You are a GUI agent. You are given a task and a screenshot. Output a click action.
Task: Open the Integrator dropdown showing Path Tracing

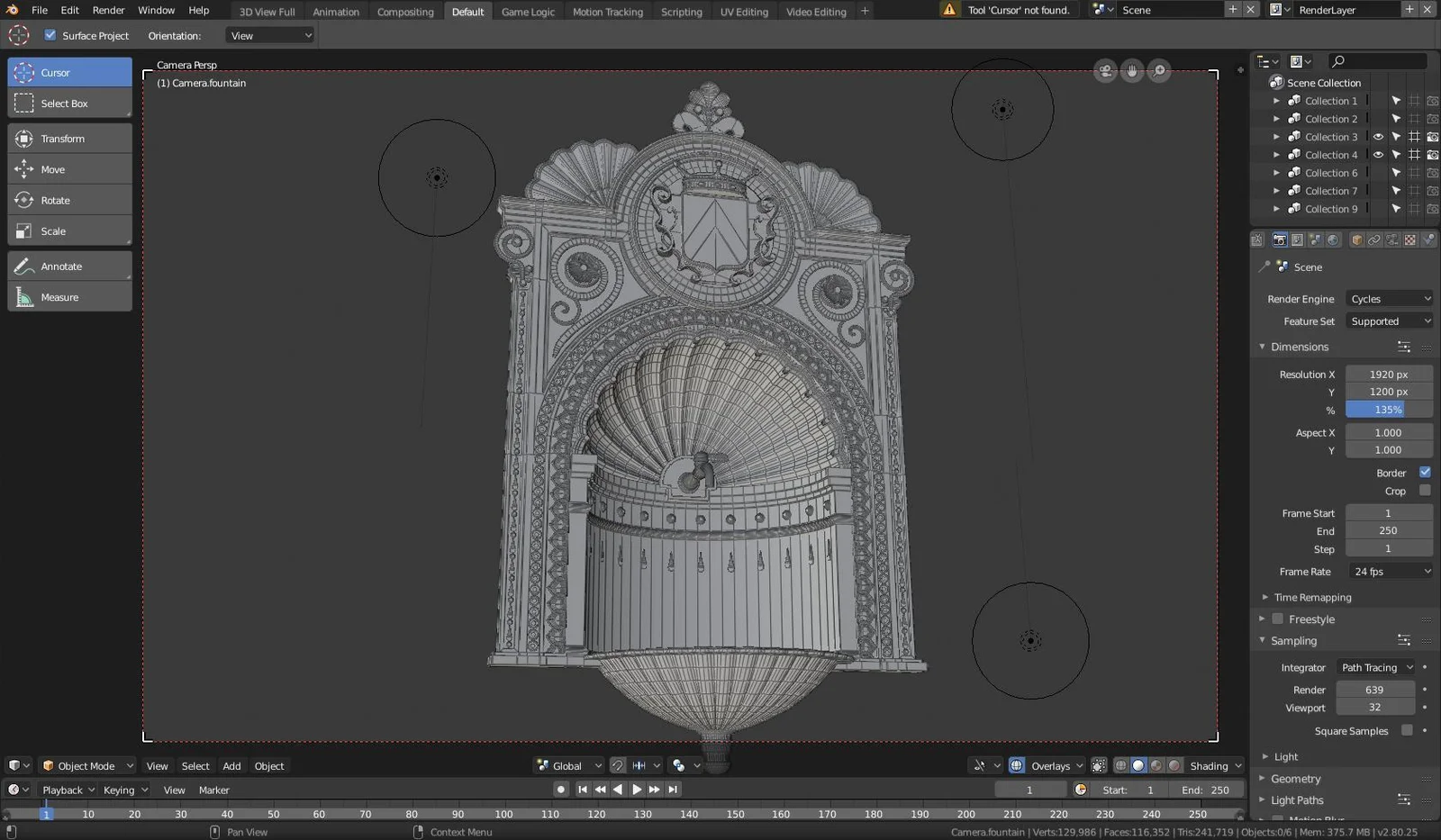pos(1375,667)
